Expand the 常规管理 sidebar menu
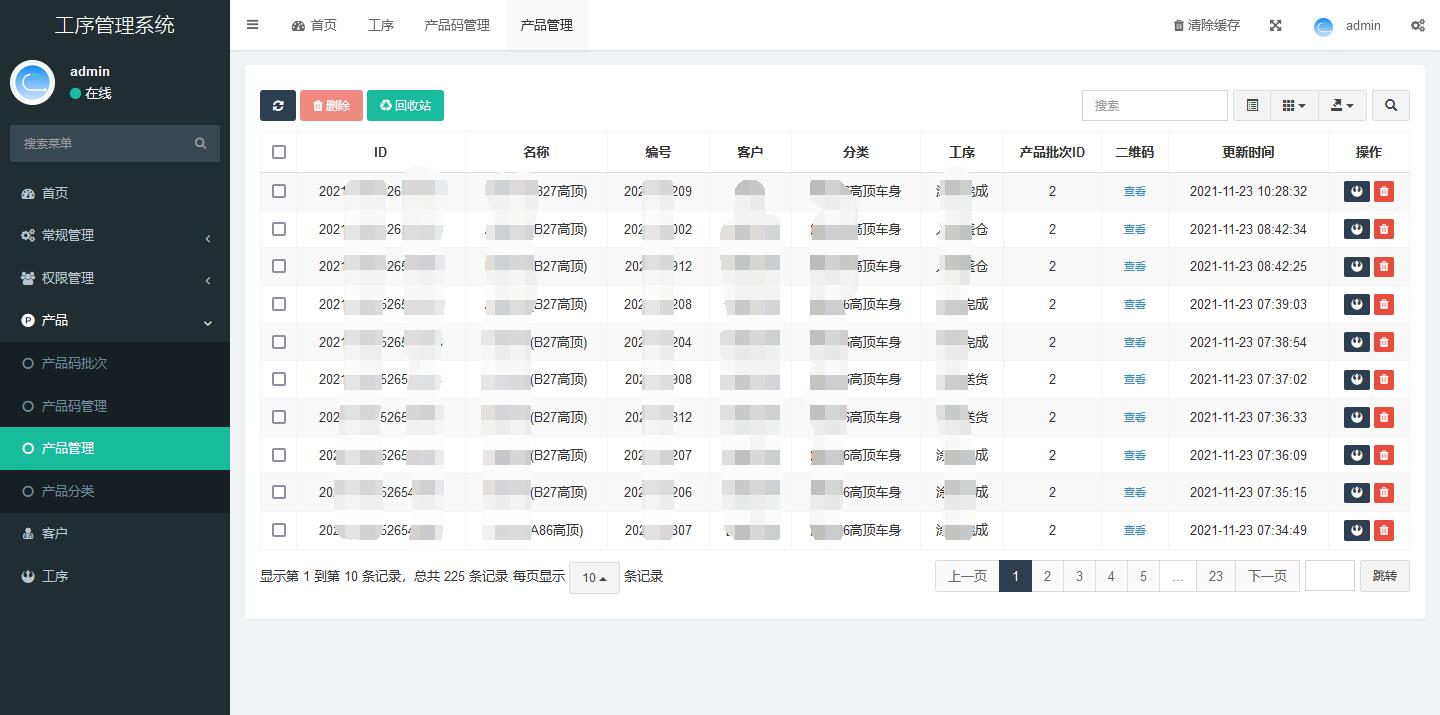The image size is (1440, 715). 115,235
